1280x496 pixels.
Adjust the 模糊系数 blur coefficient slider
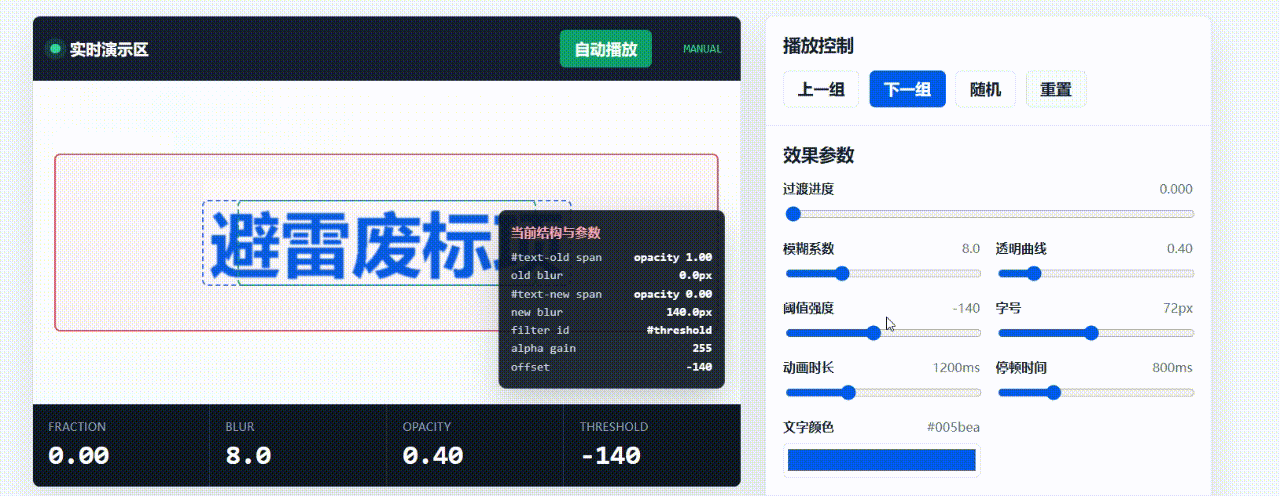click(882, 274)
